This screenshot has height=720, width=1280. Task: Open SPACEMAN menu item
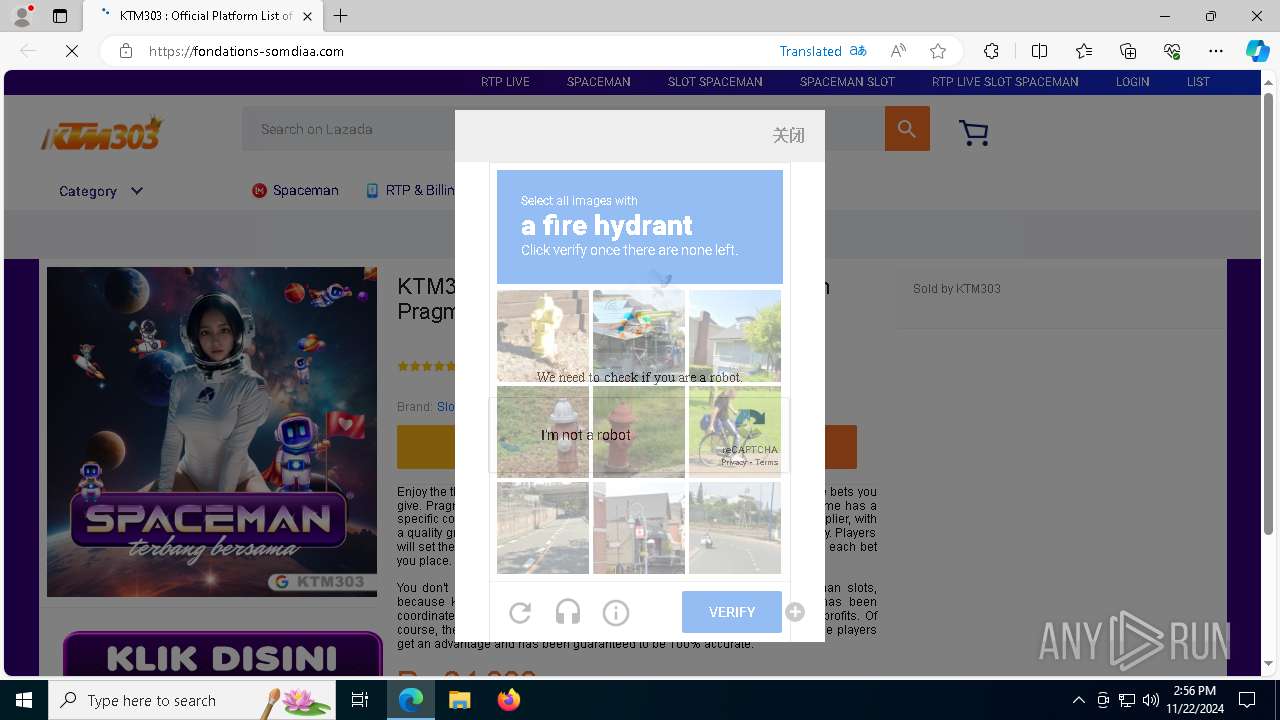pos(599,82)
